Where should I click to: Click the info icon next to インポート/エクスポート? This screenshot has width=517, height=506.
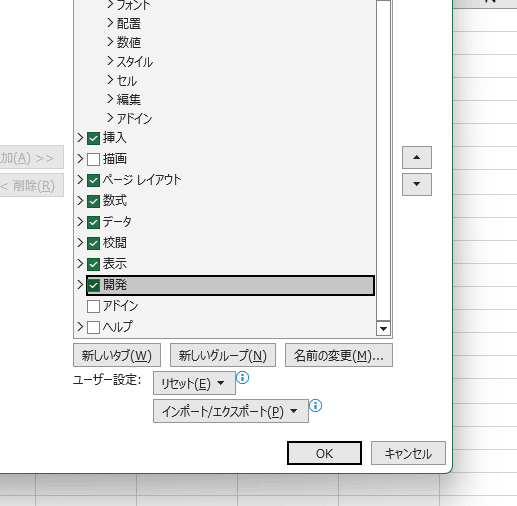[315, 406]
